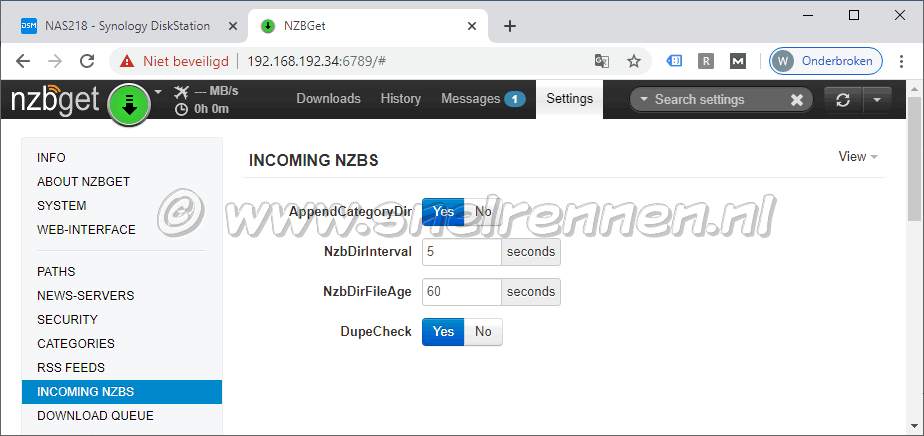Select the Settings tab

(569, 98)
